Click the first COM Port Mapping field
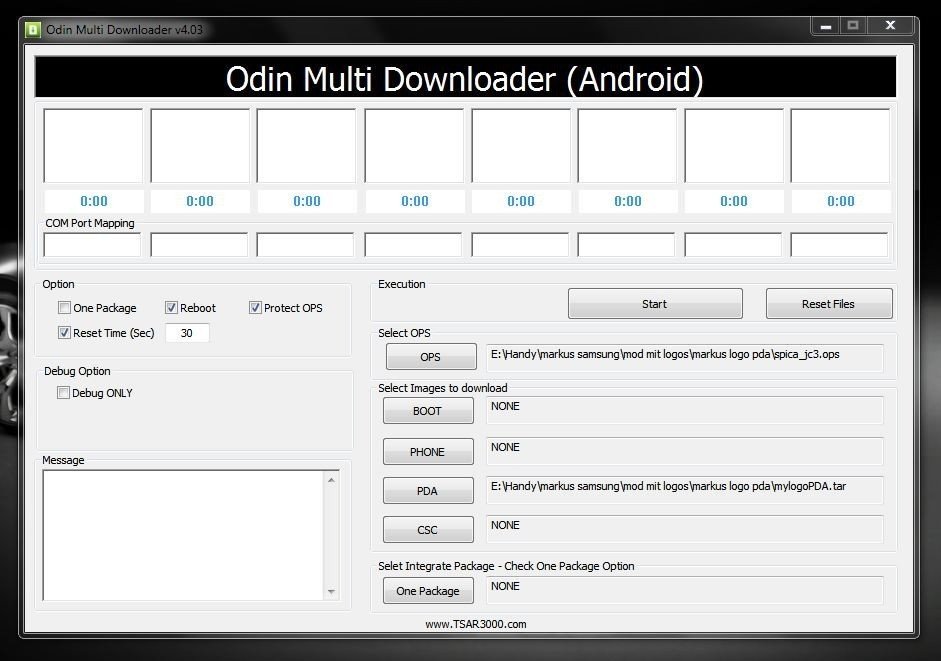The image size is (941, 661). 92,245
